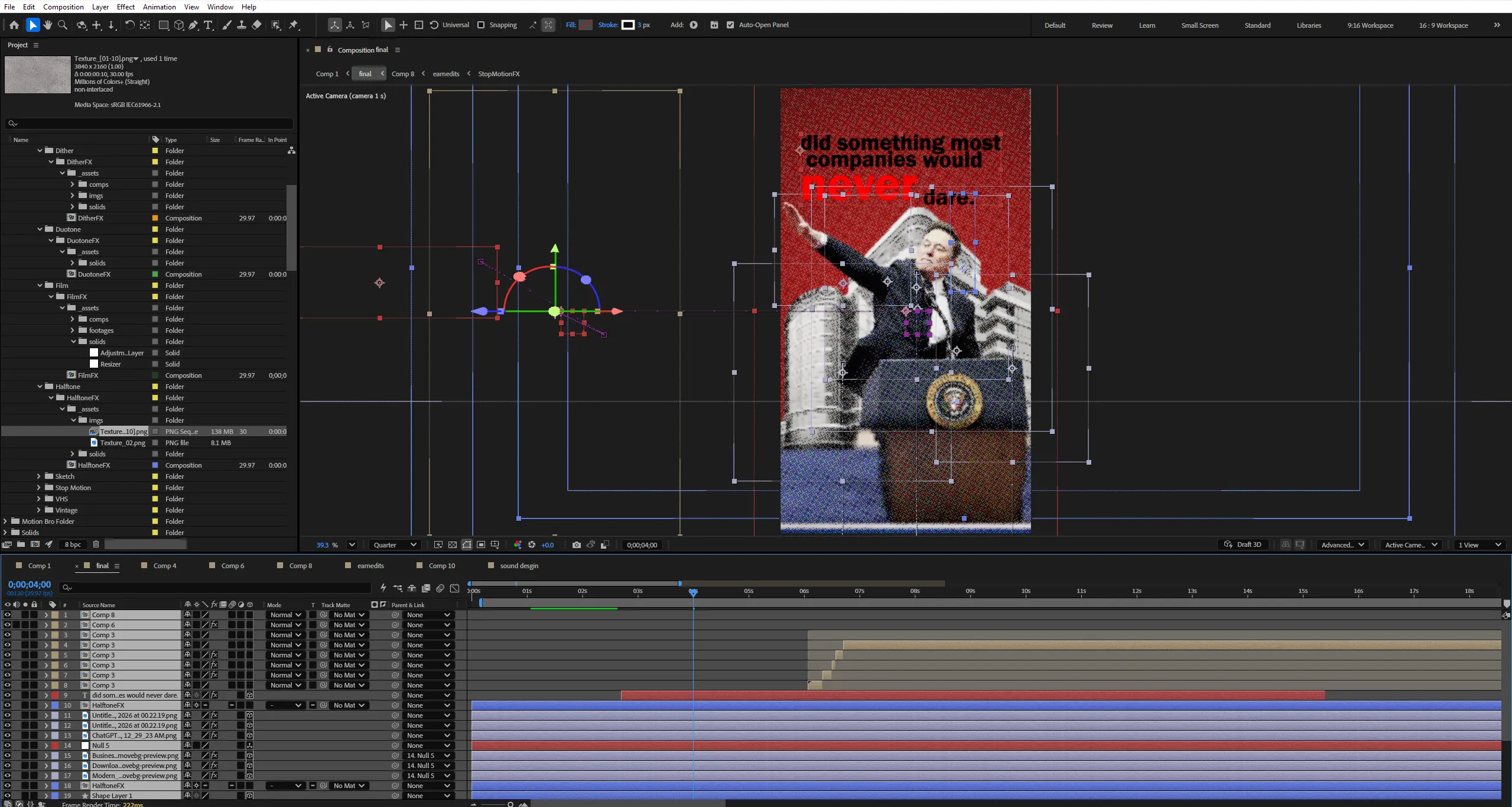Hide the HalftoneFX layer 10
Image resolution: width=1512 pixels, height=807 pixels.
click(x=7, y=705)
